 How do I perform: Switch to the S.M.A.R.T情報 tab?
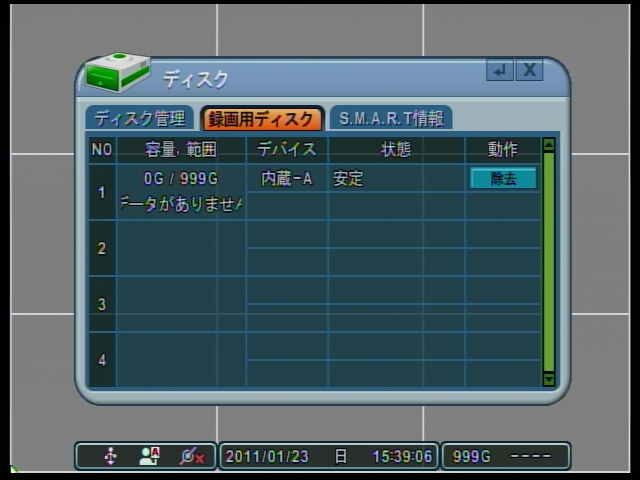click(391, 118)
